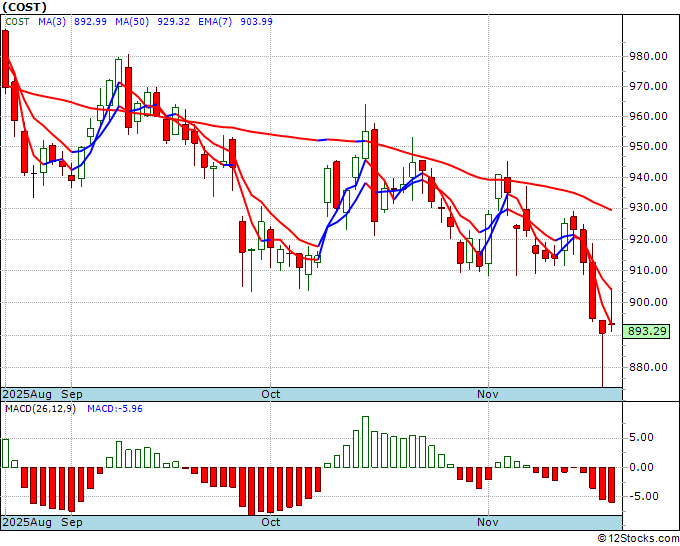This screenshot has width=680, height=546.
Task: Click the 980.00 price axis label
Action: 648,56
